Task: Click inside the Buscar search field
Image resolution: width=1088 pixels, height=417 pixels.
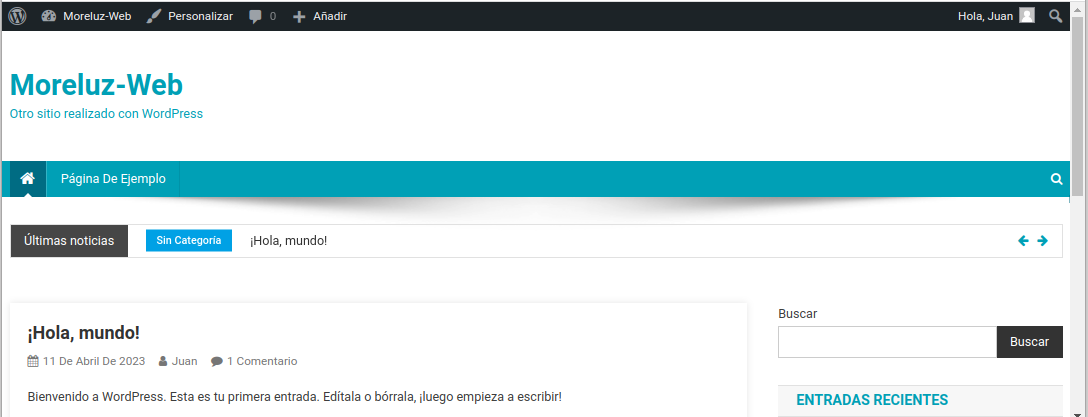Action: [887, 342]
